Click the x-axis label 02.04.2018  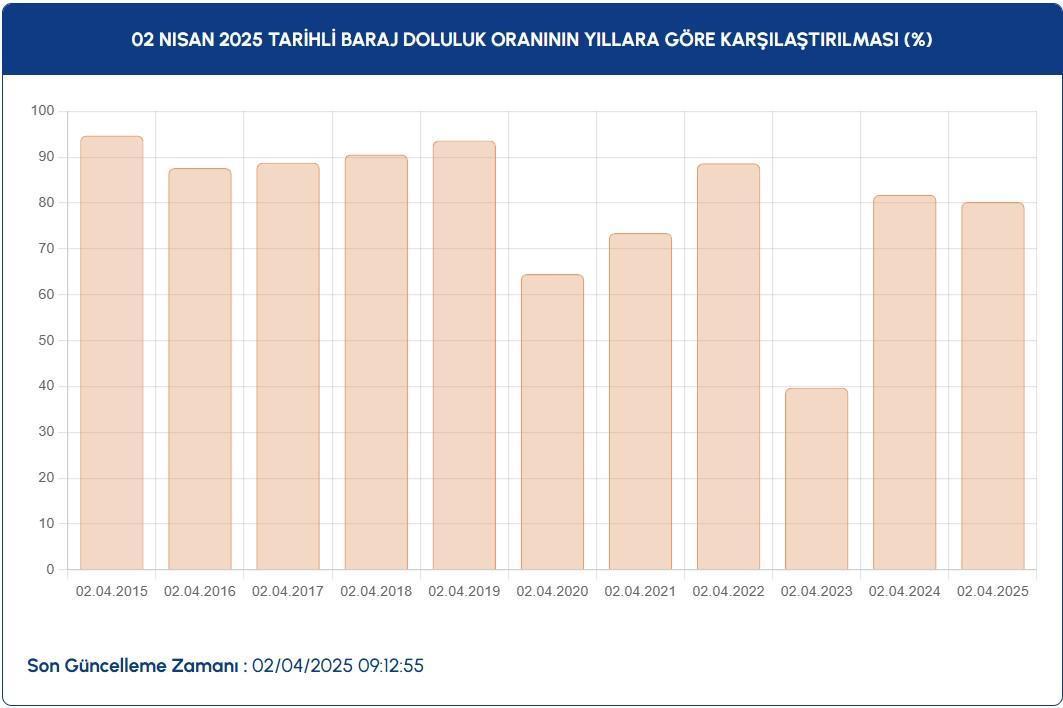click(x=376, y=591)
